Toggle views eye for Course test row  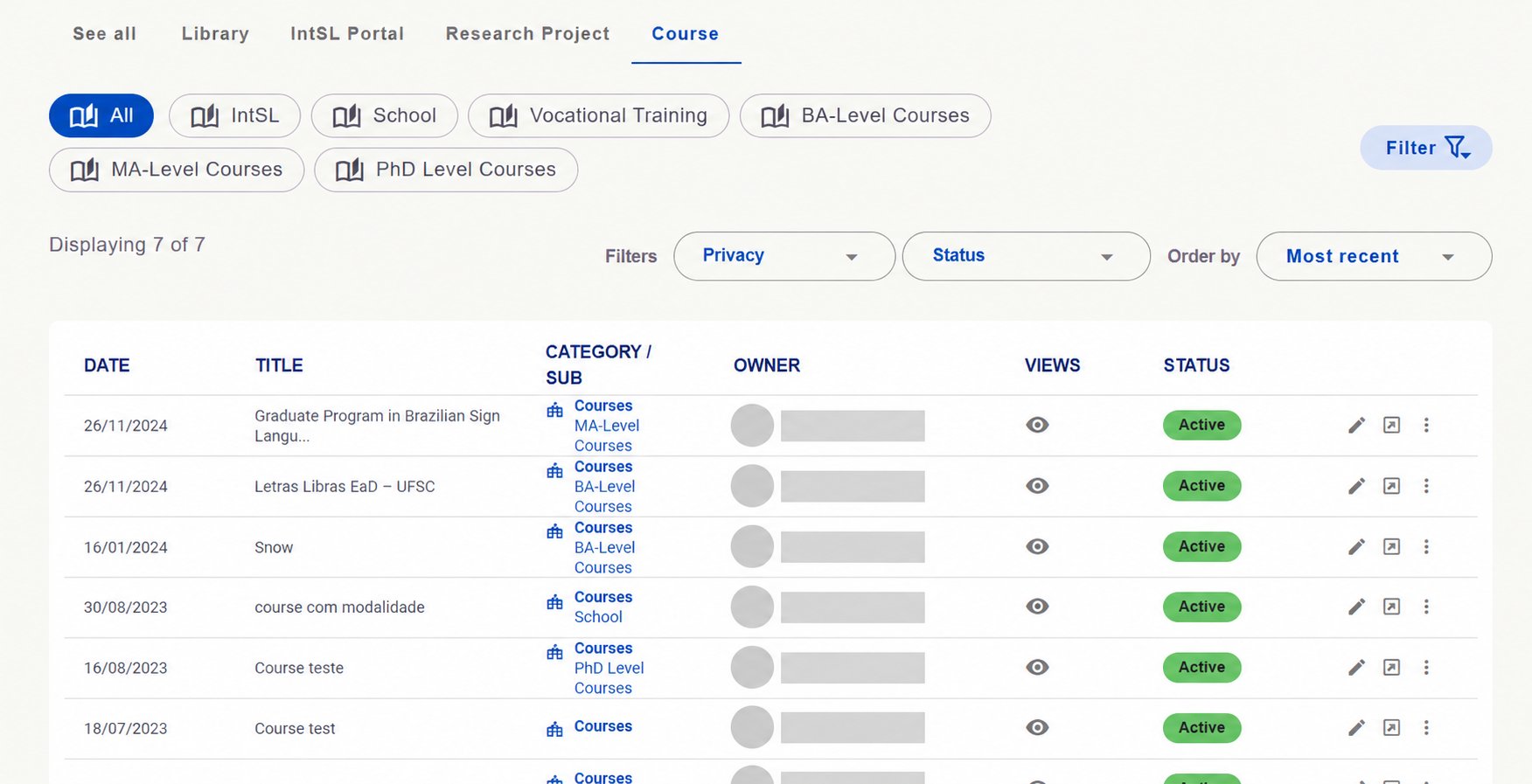1037,728
